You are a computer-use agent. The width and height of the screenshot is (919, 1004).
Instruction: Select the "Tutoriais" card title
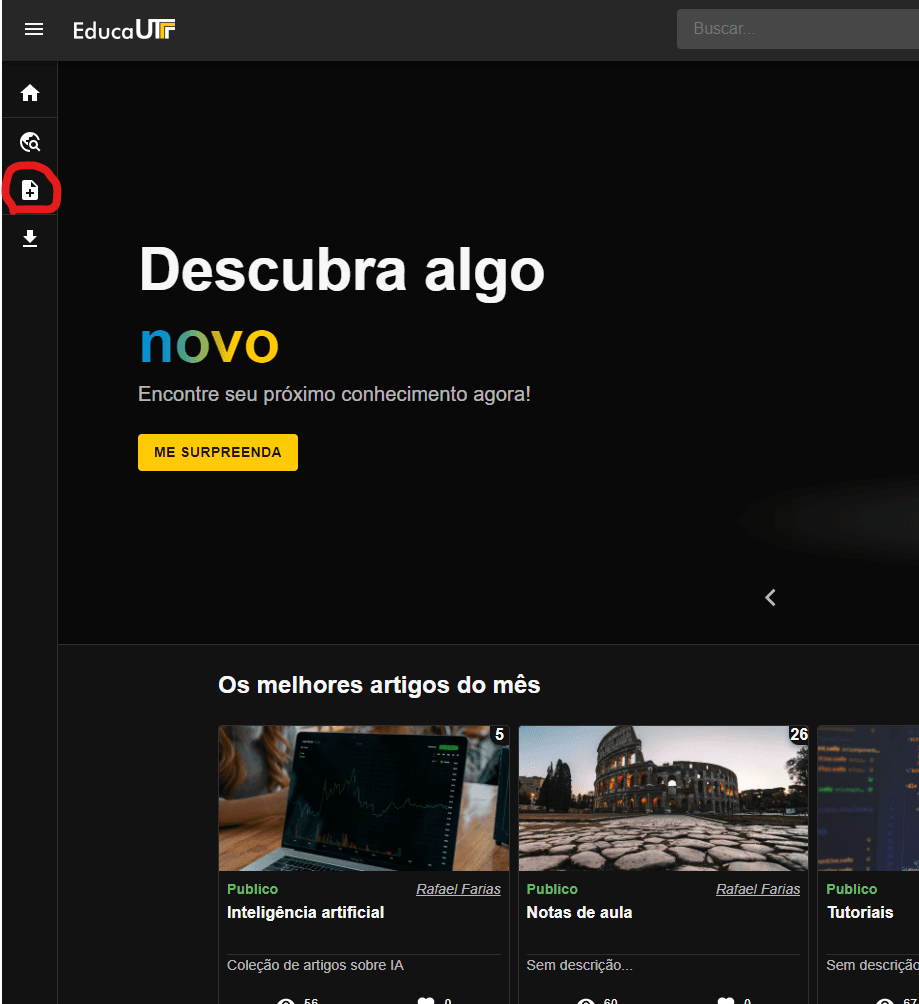(x=859, y=912)
